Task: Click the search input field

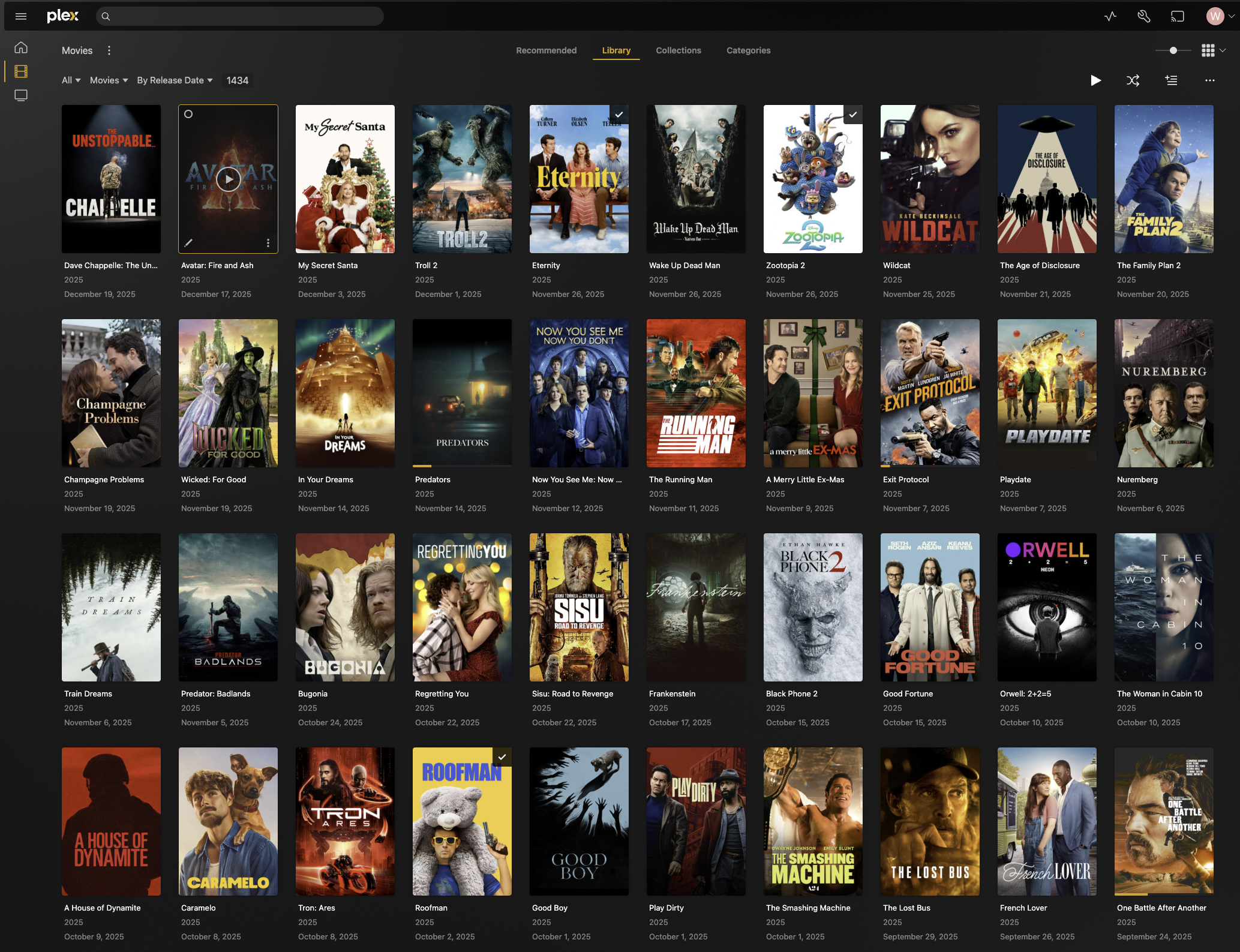Action: click(x=240, y=16)
